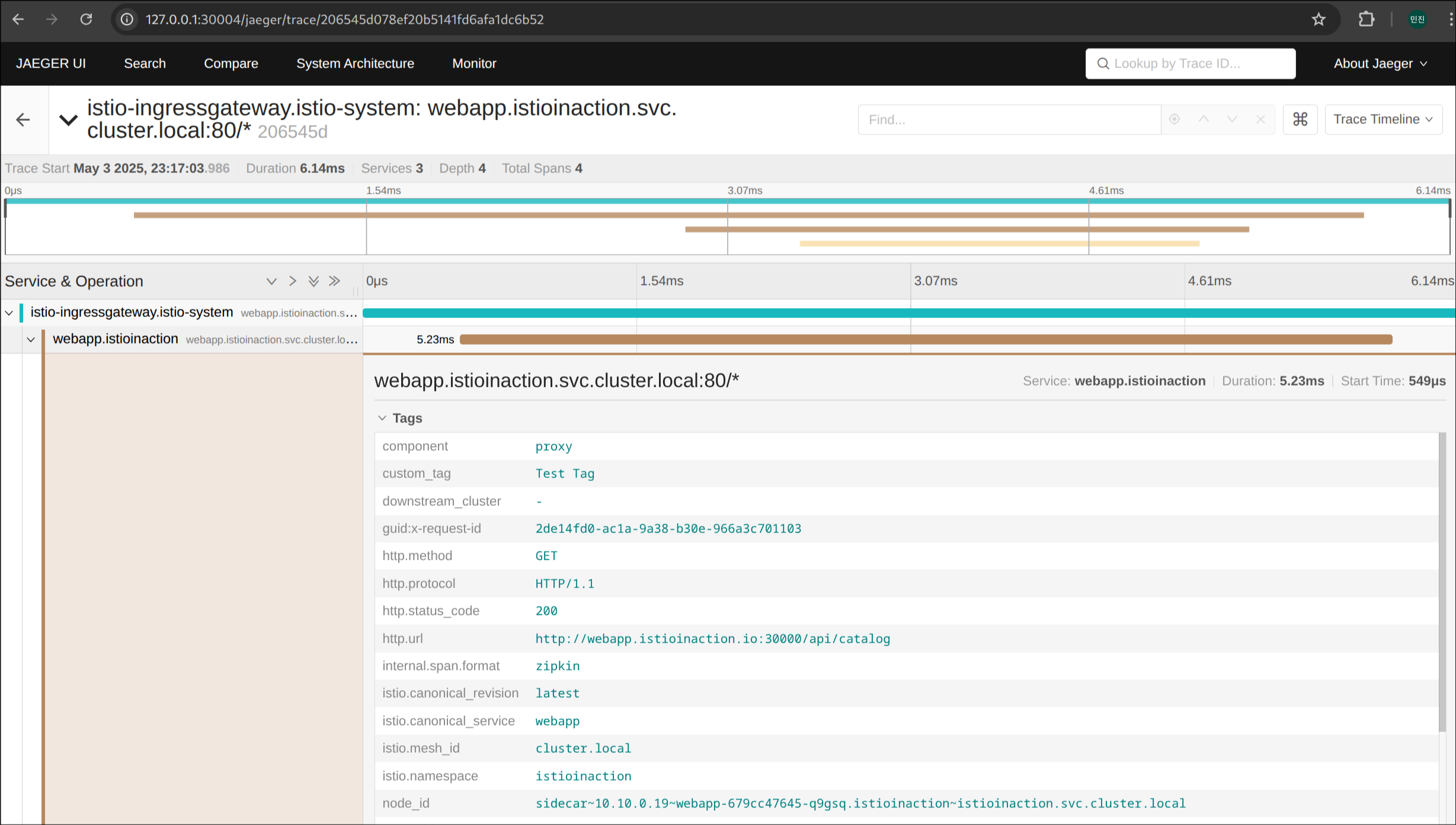Viewport: 1456px width, 825px height.
Task: Collapse istio-ingressgateway span row chevron
Action: (x=9, y=313)
